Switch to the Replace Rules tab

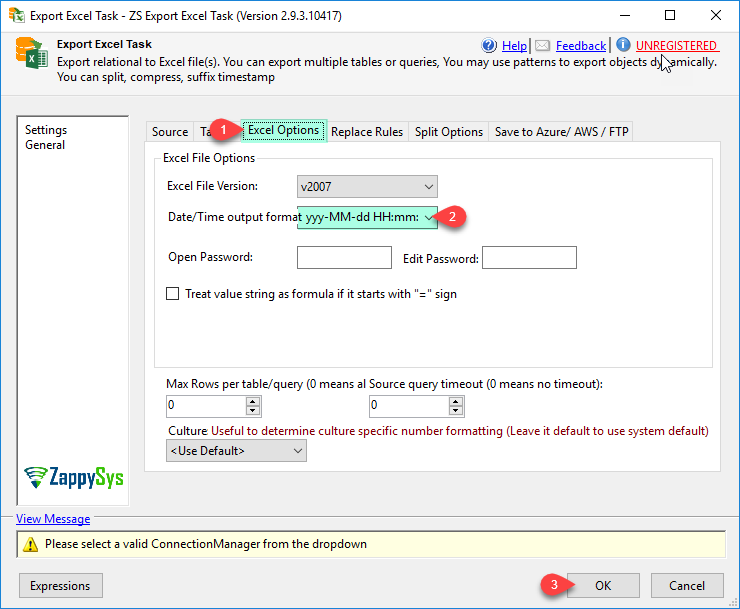tap(367, 132)
